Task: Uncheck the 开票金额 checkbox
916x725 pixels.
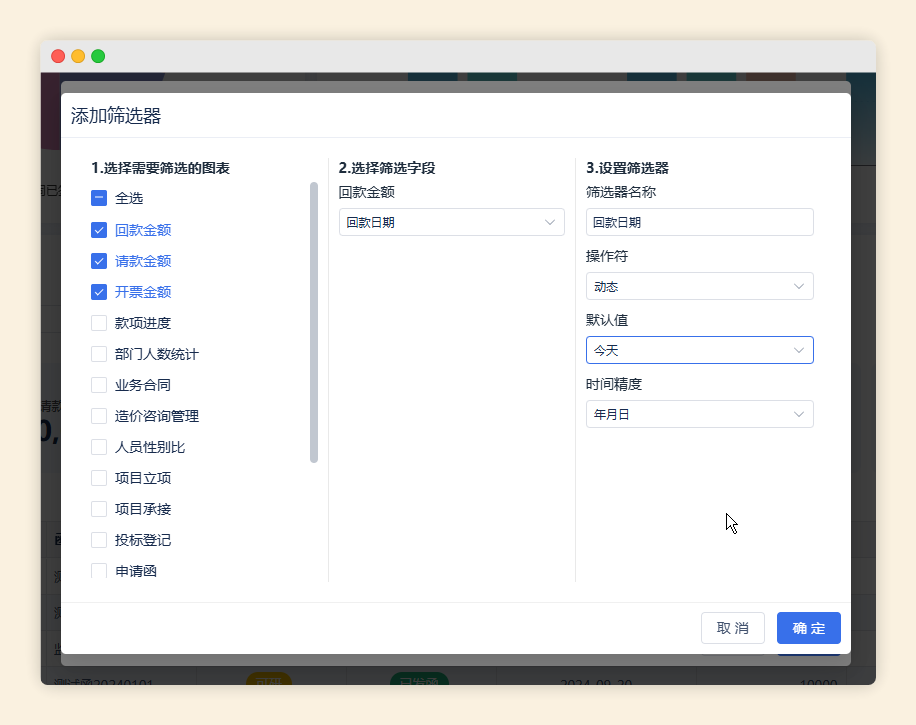Action: click(99, 292)
